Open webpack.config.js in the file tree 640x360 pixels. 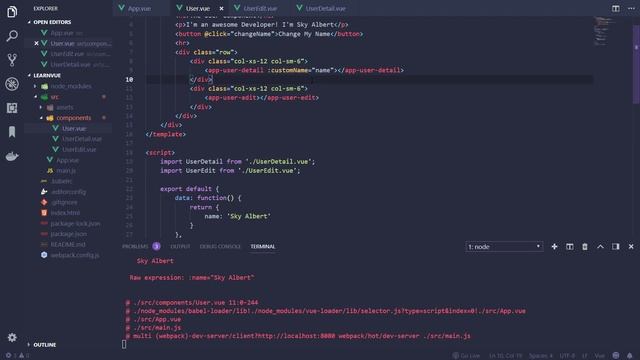point(68,255)
